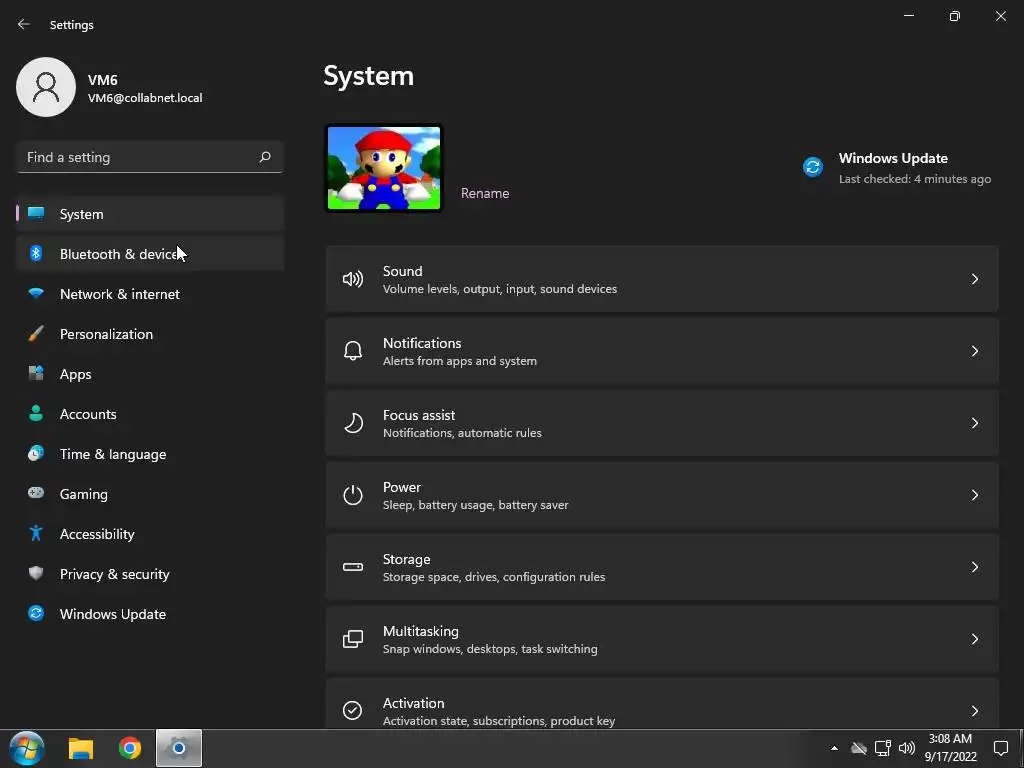Click the Windows Update sync icon at top right

(812, 167)
